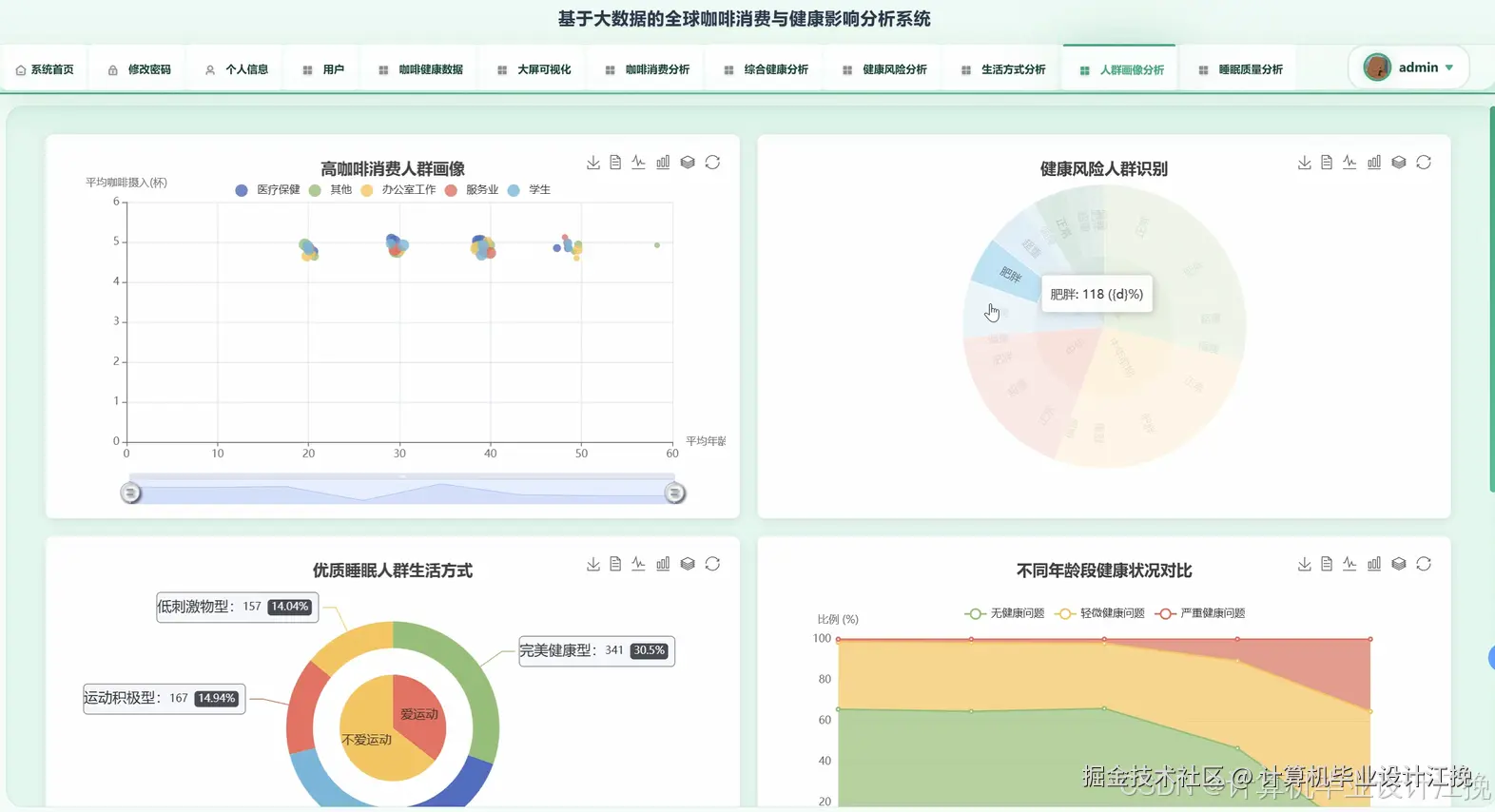Toggle stack icon on 健康风险人群识别 chart

[1399, 163]
